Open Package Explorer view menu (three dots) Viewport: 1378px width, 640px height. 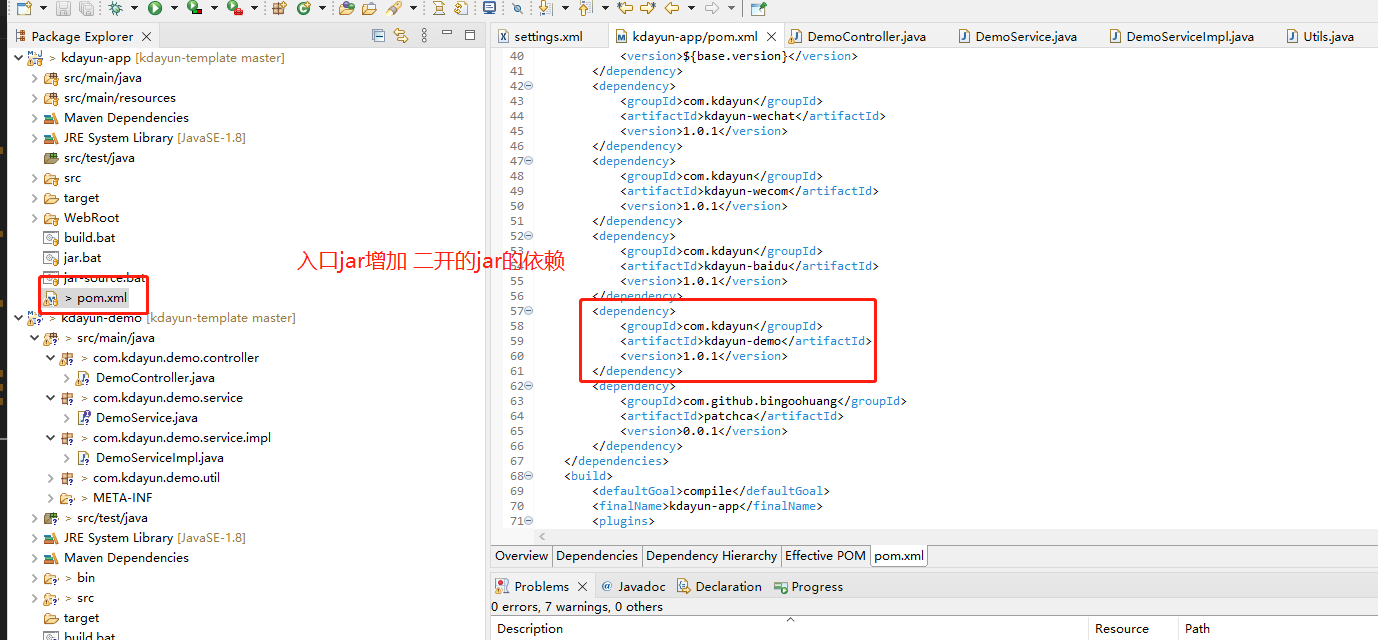[424, 36]
